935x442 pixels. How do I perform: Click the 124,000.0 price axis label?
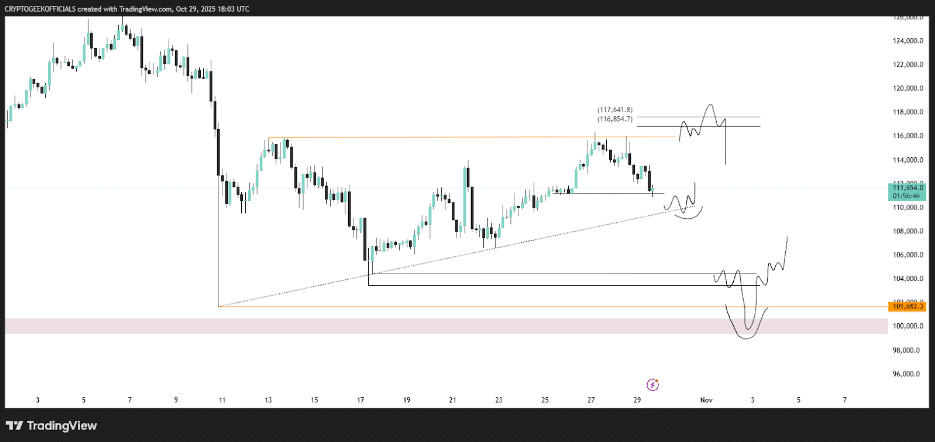[x=908, y=41]
